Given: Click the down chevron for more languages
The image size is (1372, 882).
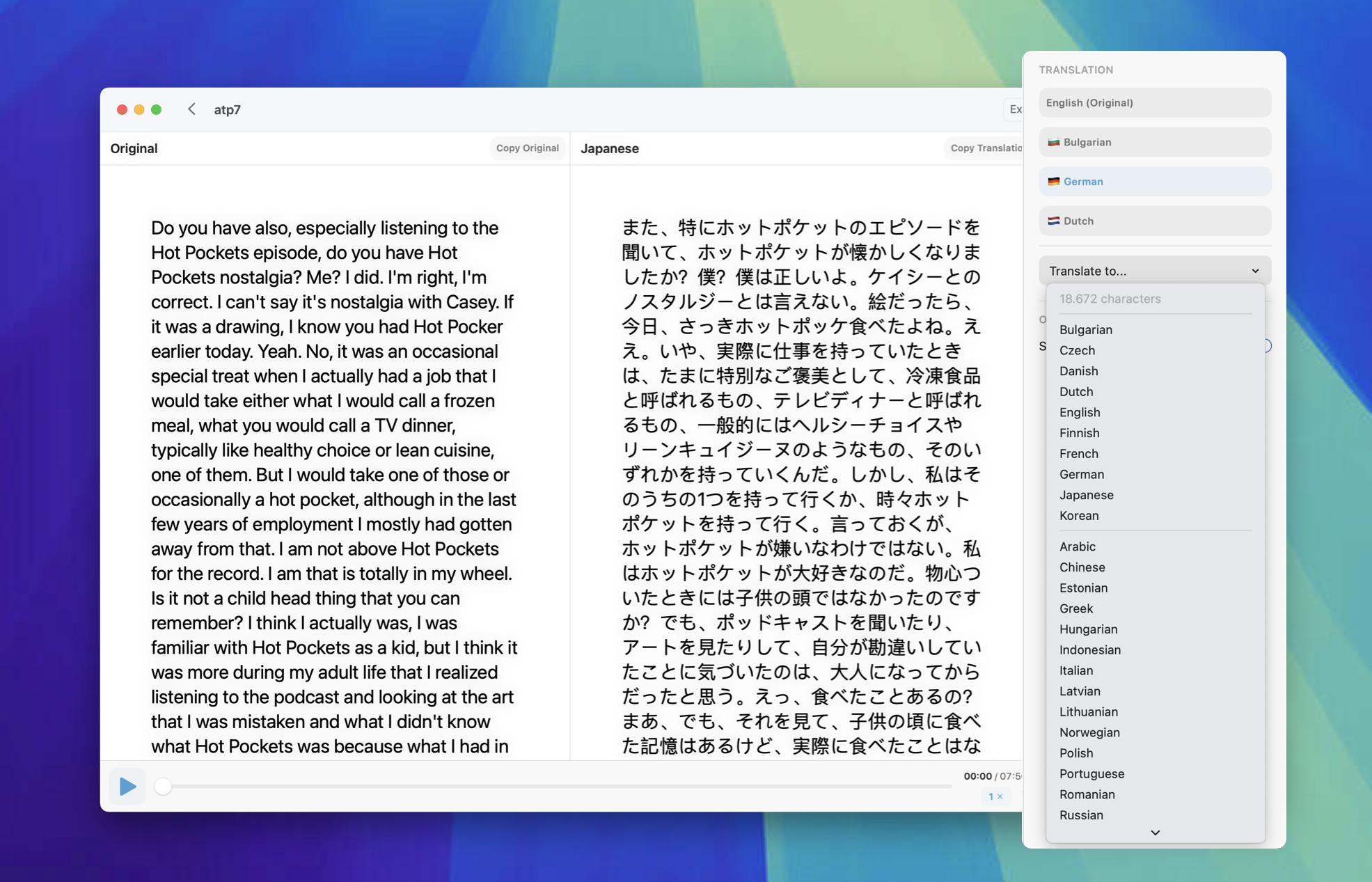Looking at the screenshot, I should point(1155,833).
